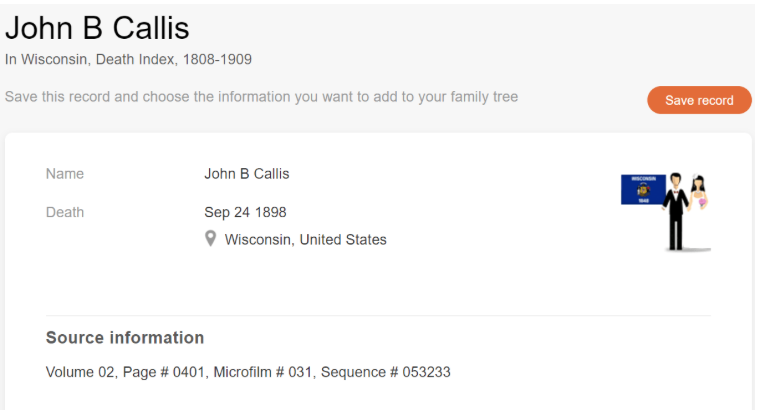The height and width of the screenshot is (413, 763).
Task: Click the Volume 02 source text
Action: [80, 372]
